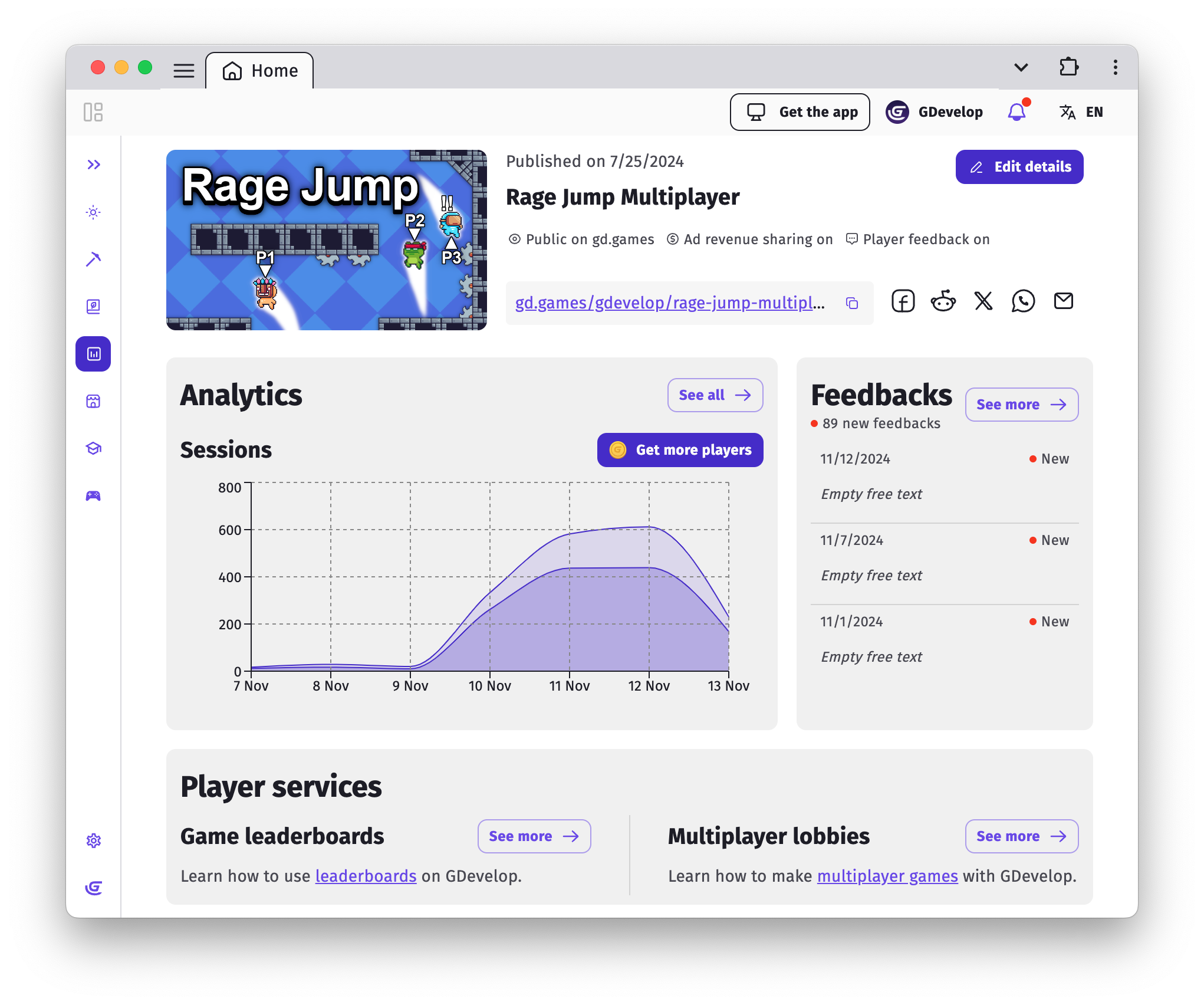The height and width of the screenshot is (1005, 1204).
Task: Open the leaderboards help link
Action: pos(366,876)
